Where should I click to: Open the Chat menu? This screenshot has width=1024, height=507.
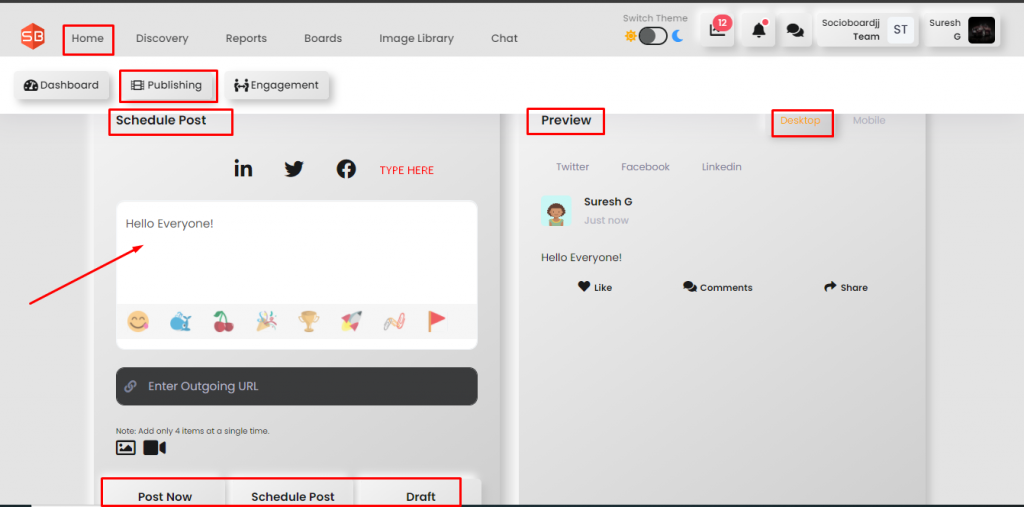tap(504, 39)
